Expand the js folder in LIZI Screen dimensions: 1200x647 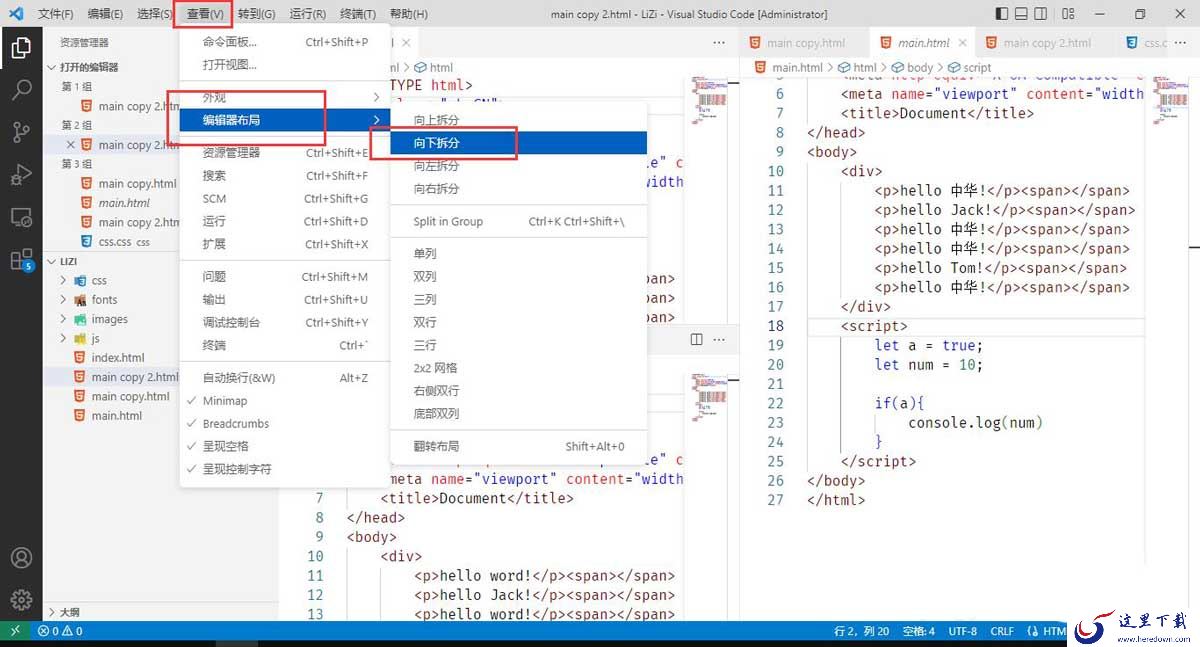65,339
